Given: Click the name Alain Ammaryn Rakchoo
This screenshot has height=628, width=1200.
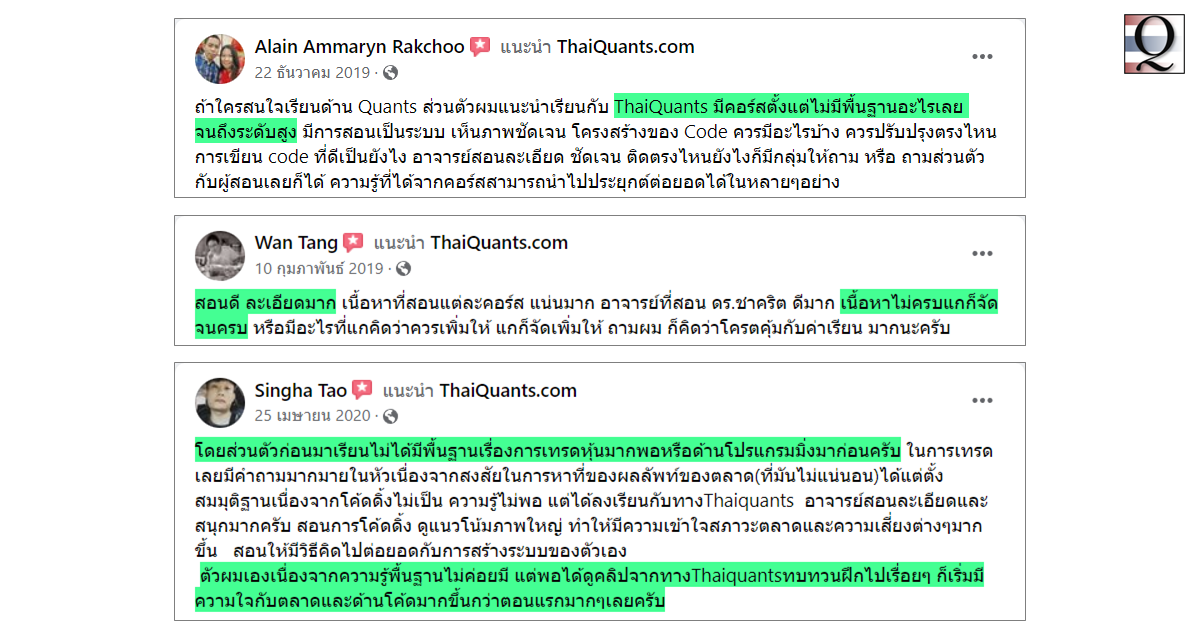Looking at the screenshot, I should coord(359,47).
